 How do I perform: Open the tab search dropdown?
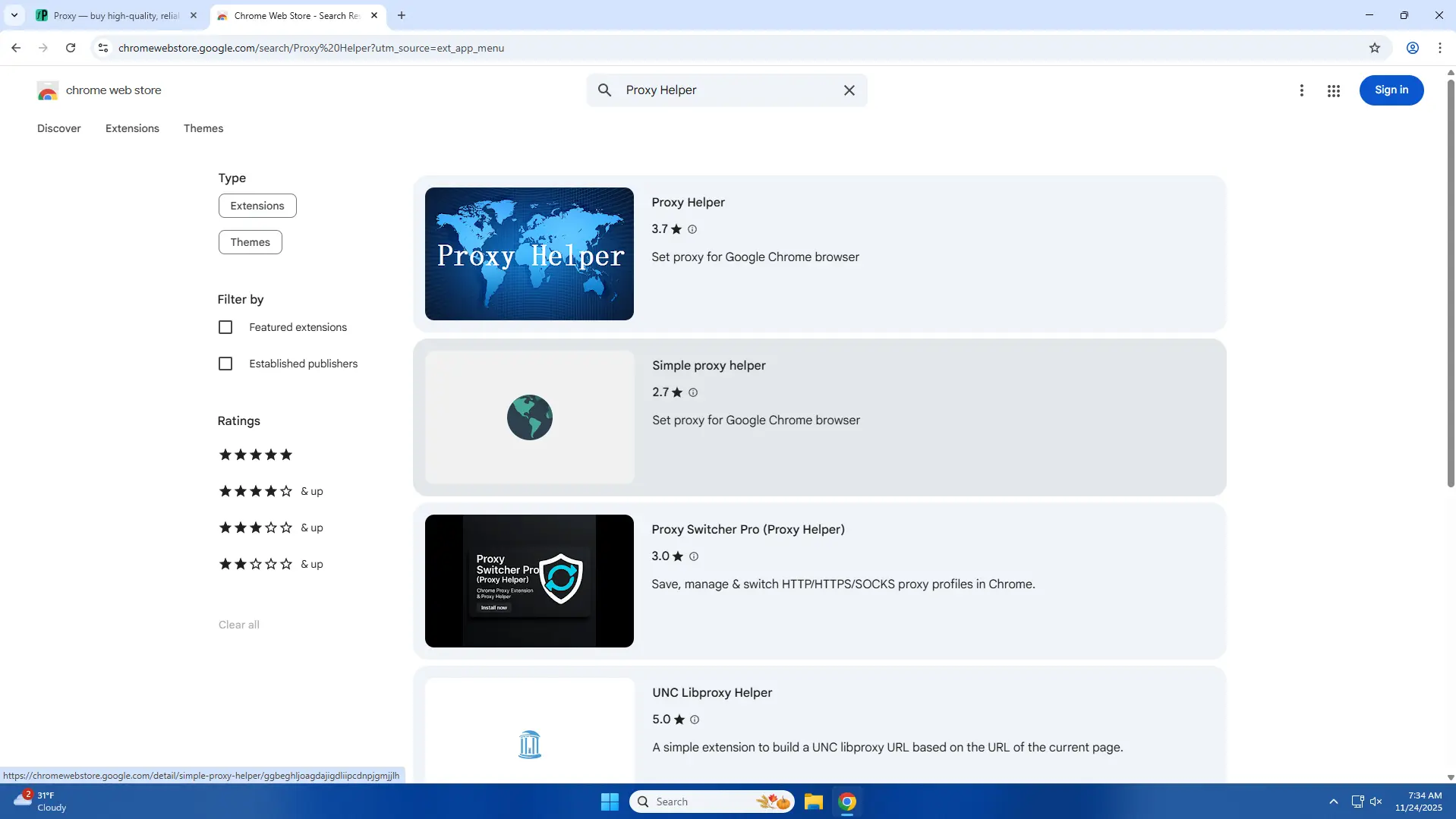click(x=14, y=15)
